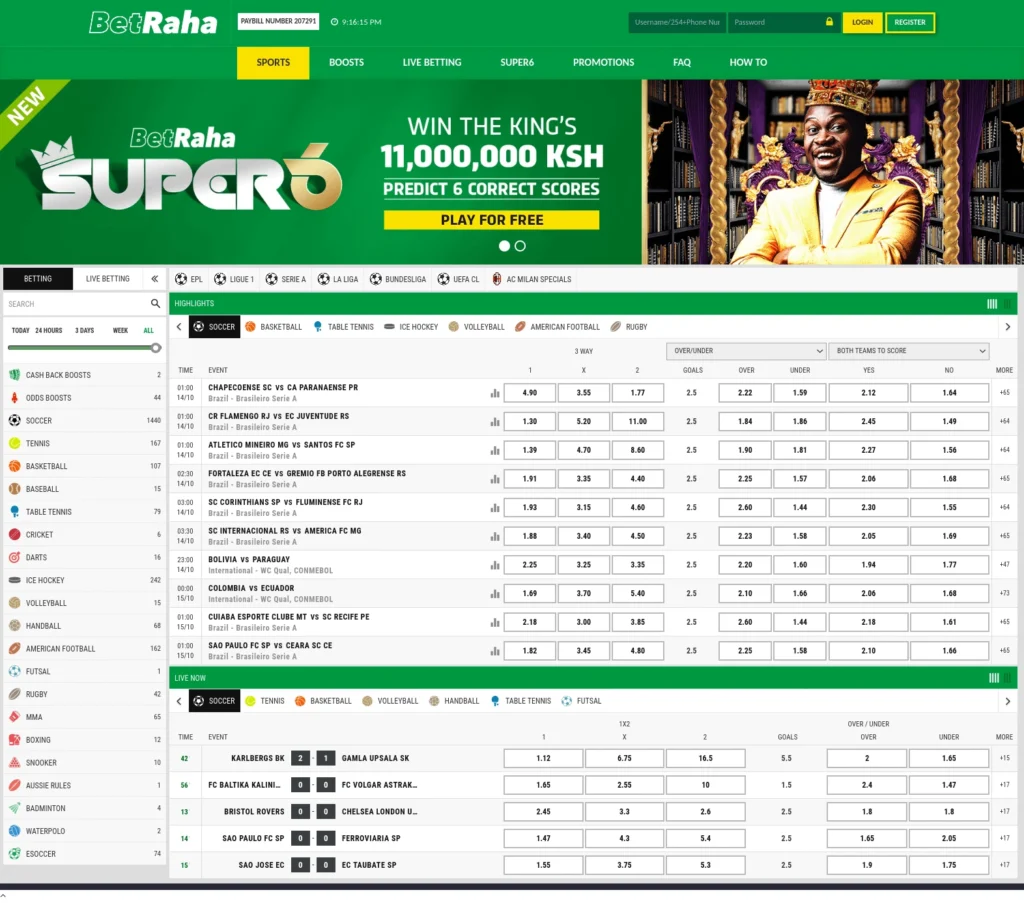Open Both Teams To Score dropdown
The image size is (1024, 903).
pos(909,351)
